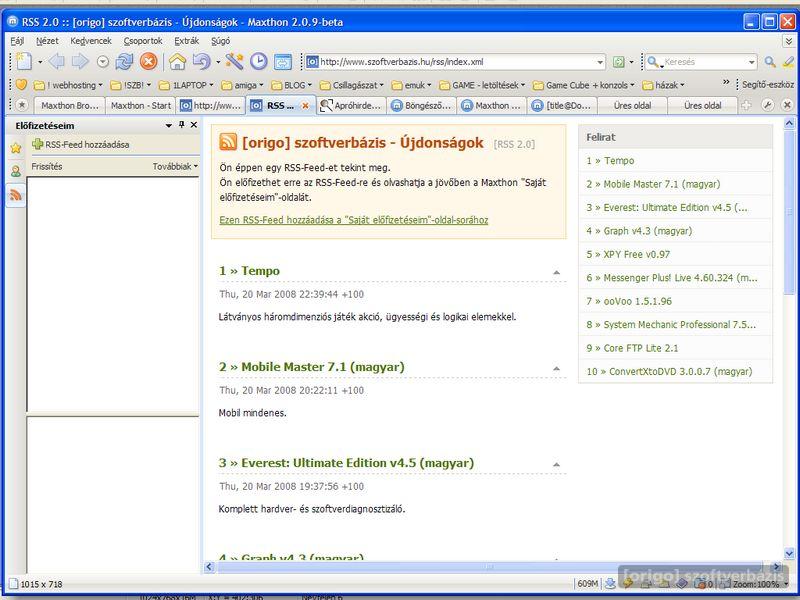Click the full screen window icon
This screenshot has height=600, width=800.
(x=283, y=62)
